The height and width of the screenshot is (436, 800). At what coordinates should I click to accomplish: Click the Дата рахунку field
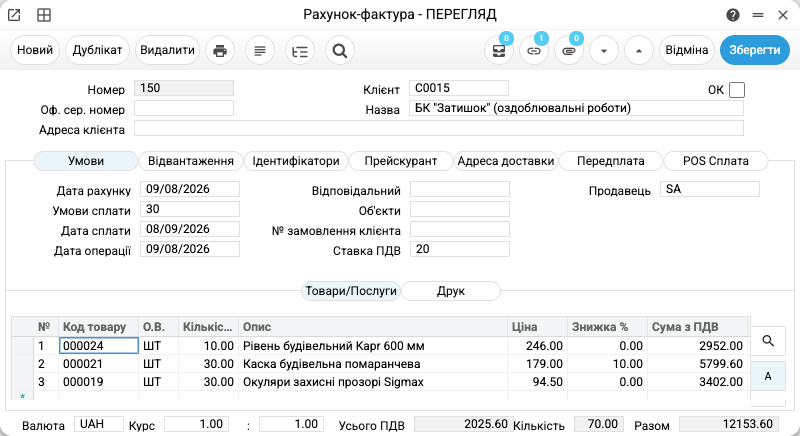point(190,189)
